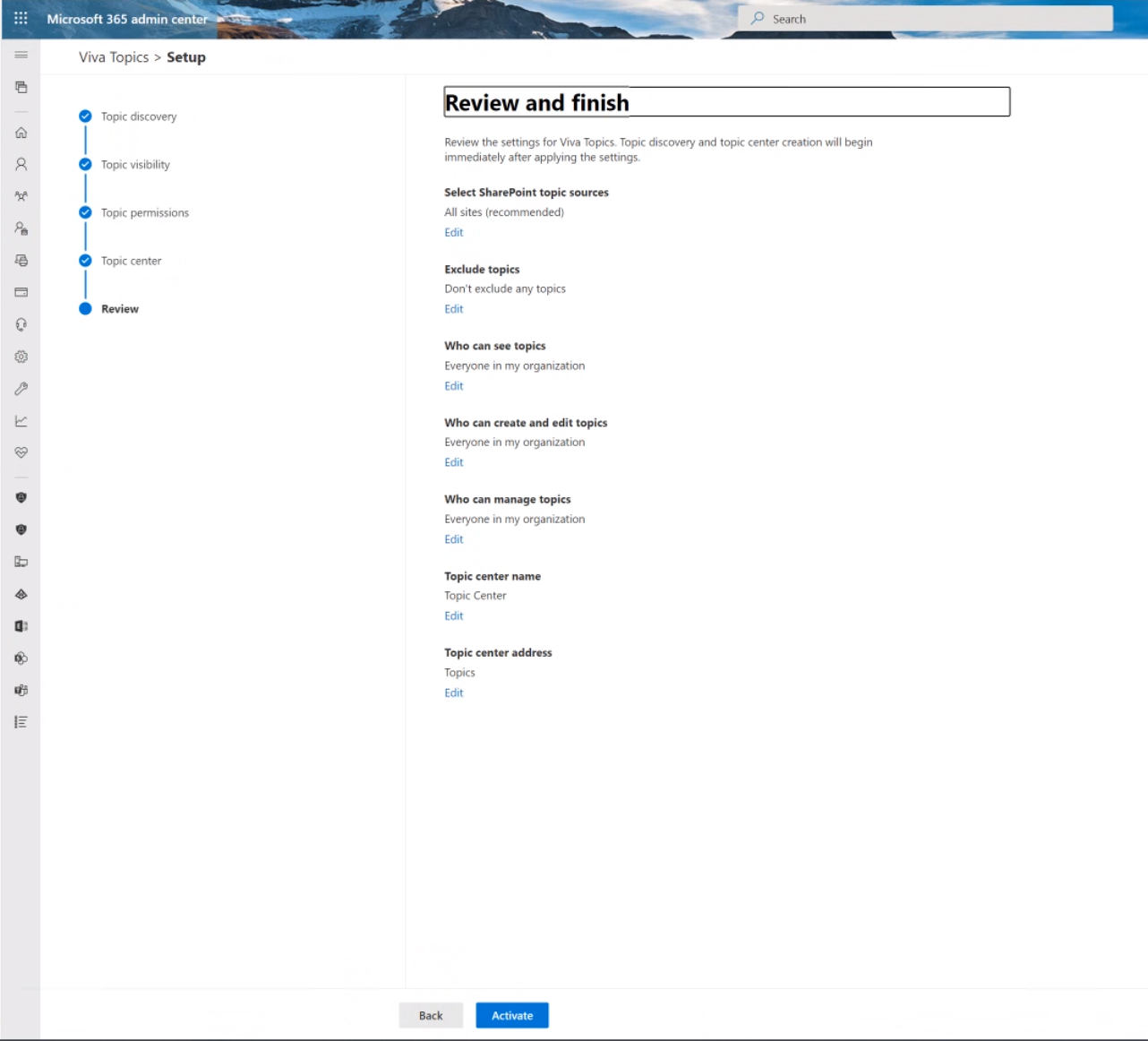Expand the hamburger navigation menu

tap(21, 55)
